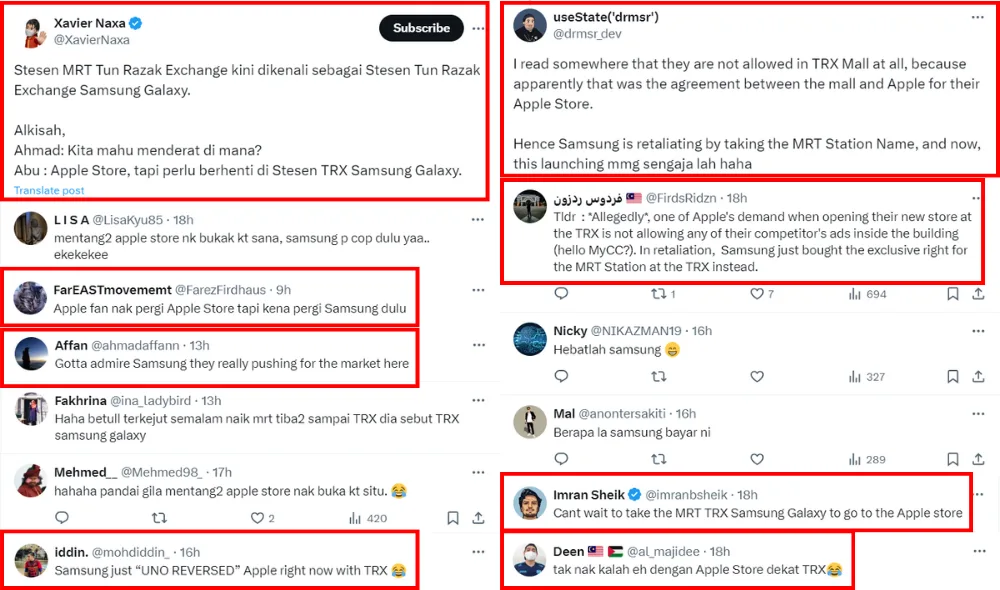Share Mehmed__'s tweet via share icon
Screen dimensions: 1000x590
479,518
